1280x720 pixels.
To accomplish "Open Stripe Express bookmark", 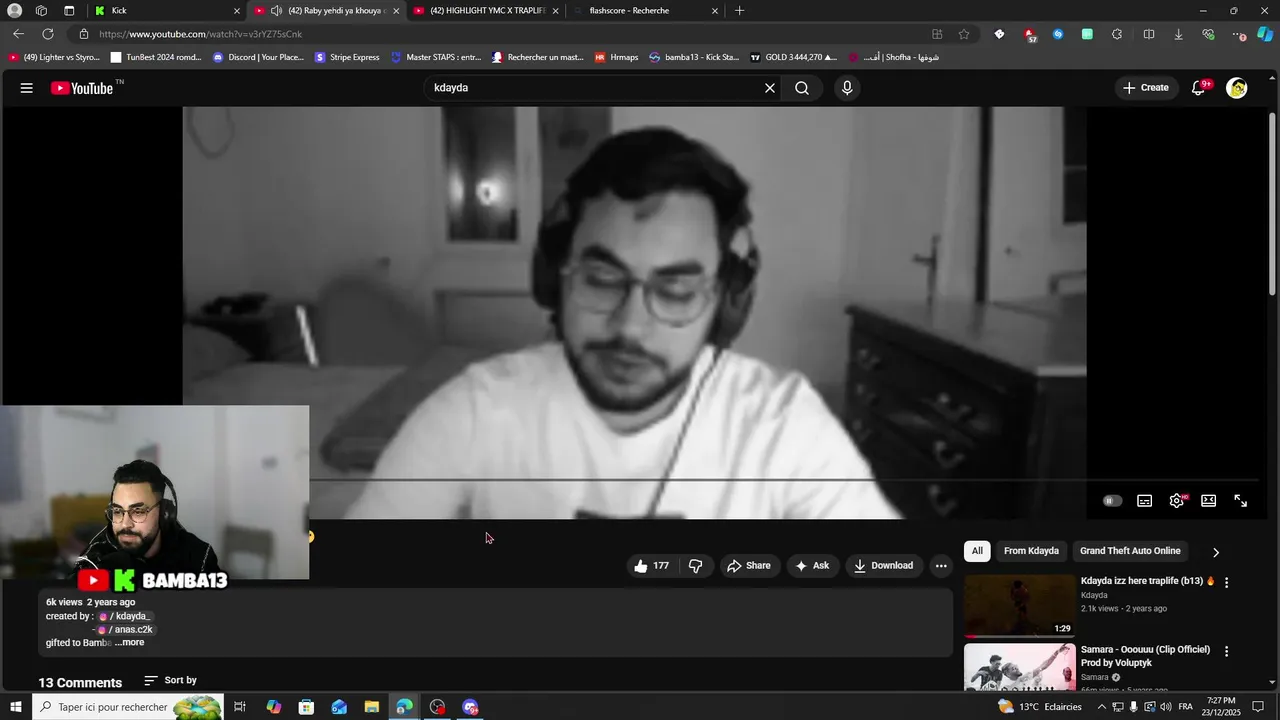I will [x=347, y=57].
